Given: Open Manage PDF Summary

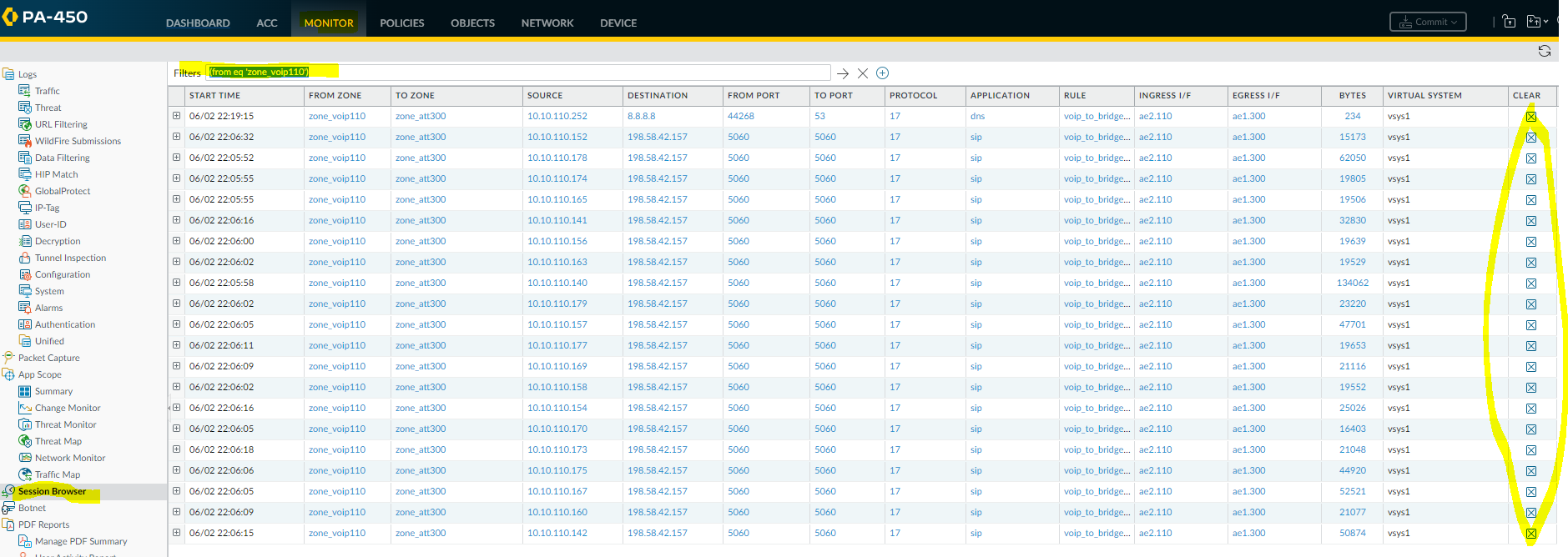Looking at the screenshot, I should pos(81,541).
